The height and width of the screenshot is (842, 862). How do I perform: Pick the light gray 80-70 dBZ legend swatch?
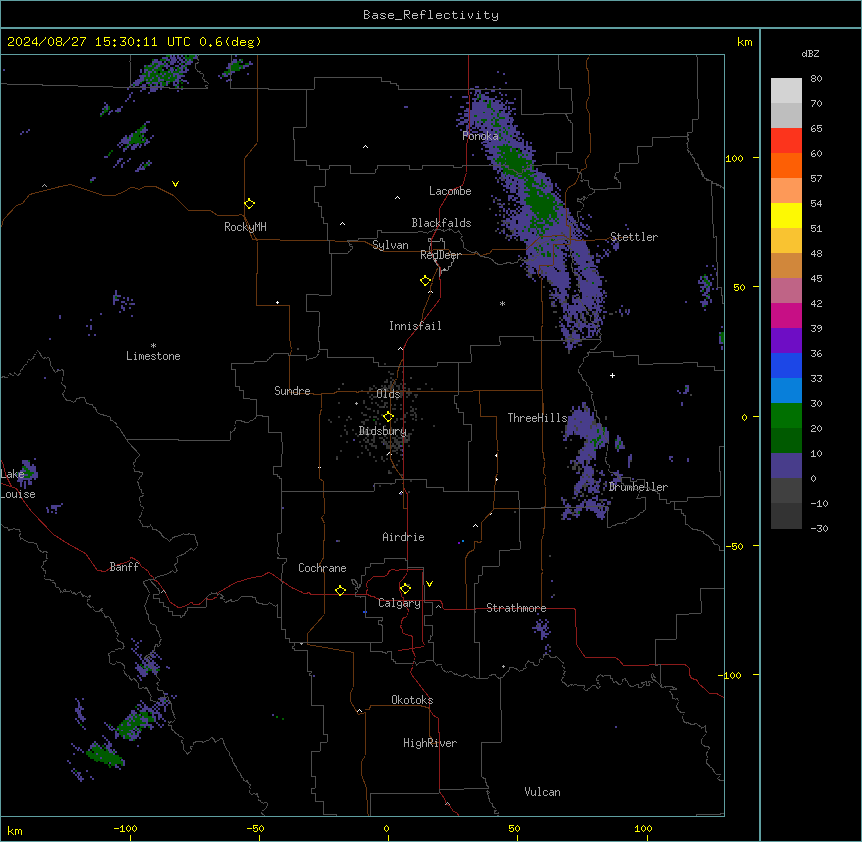coord(786,91)
